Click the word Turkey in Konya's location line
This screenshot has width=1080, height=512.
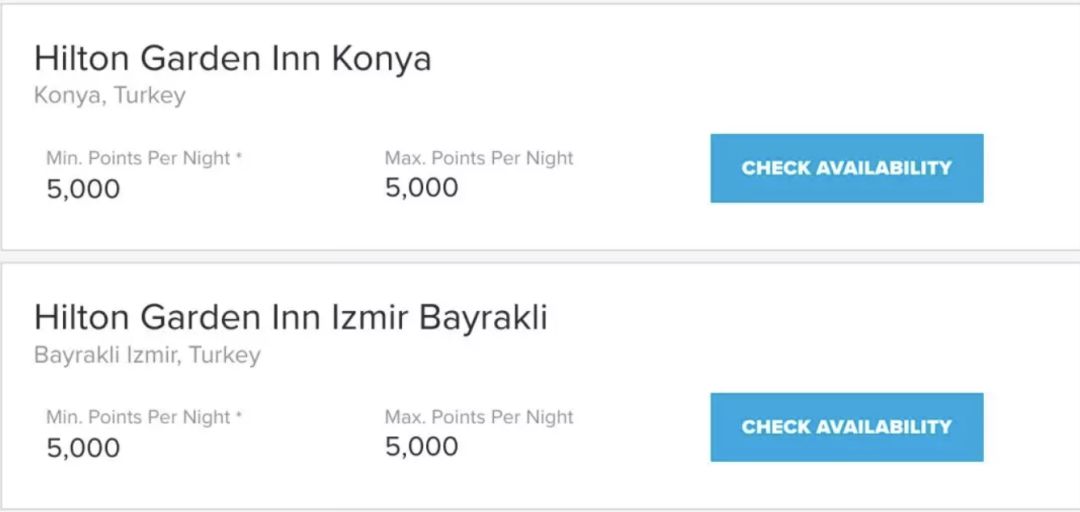150,96
